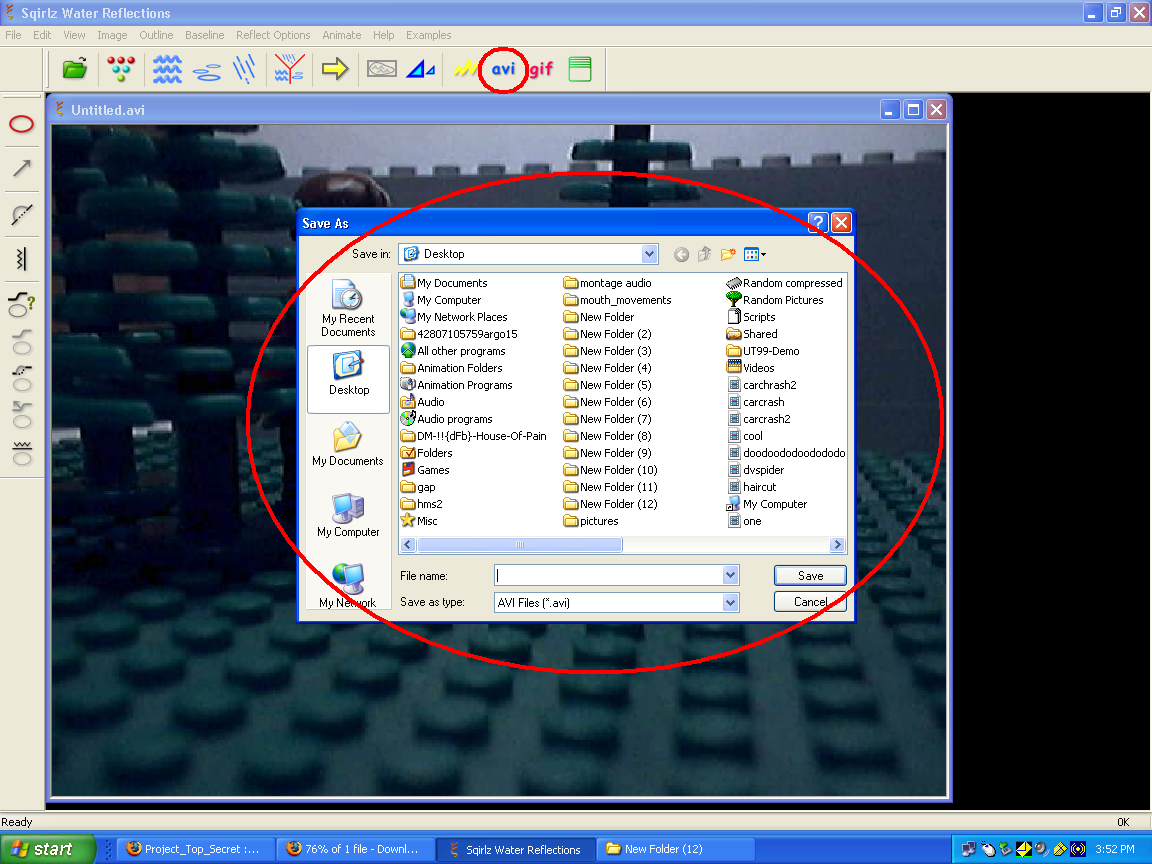This screenshot has height=864, width=1152.
Task: Expand the File name dropdown arrow
Action: 730,575
